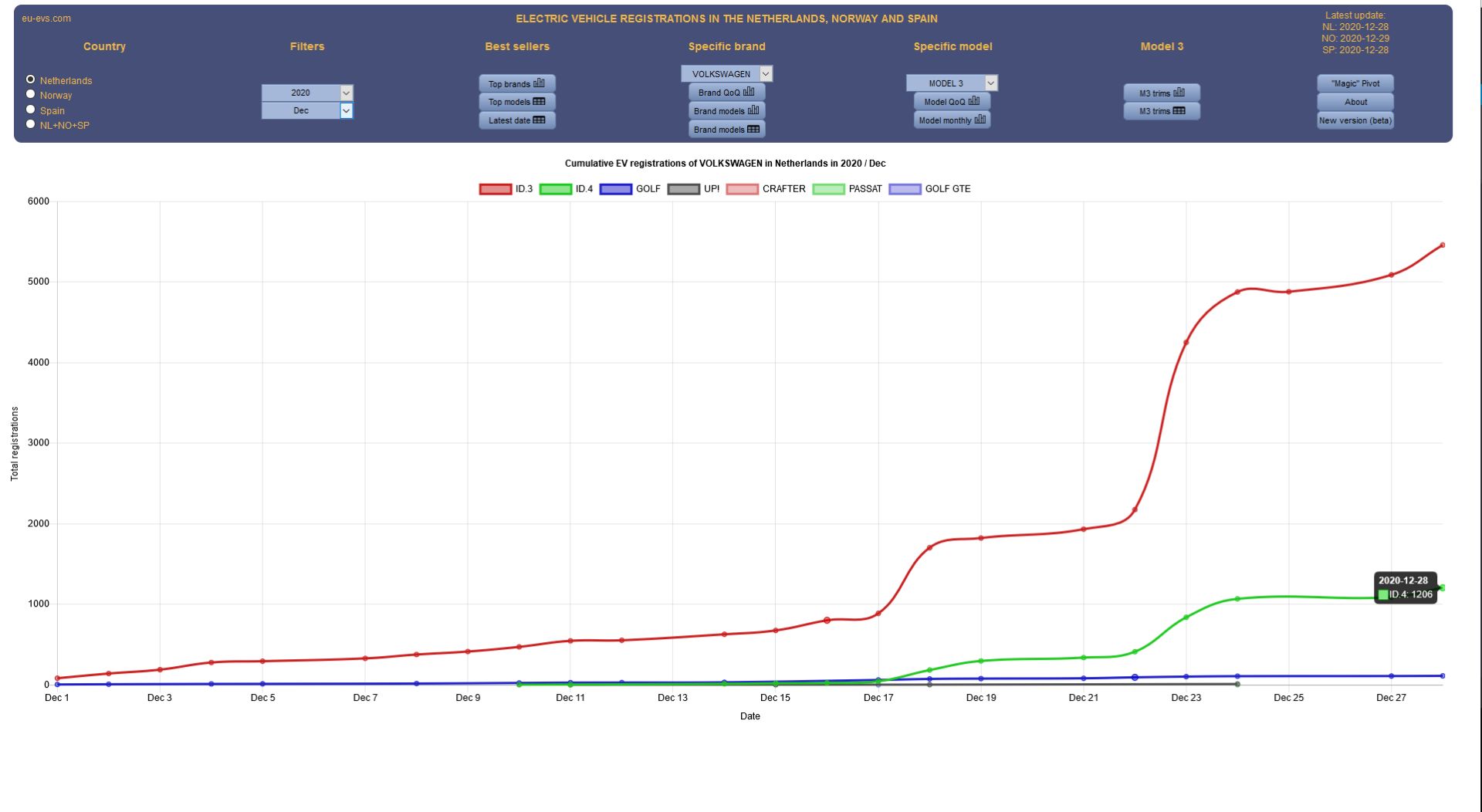Click the M3 trims table button
1482x812 pixels.
pos(1162,111)
